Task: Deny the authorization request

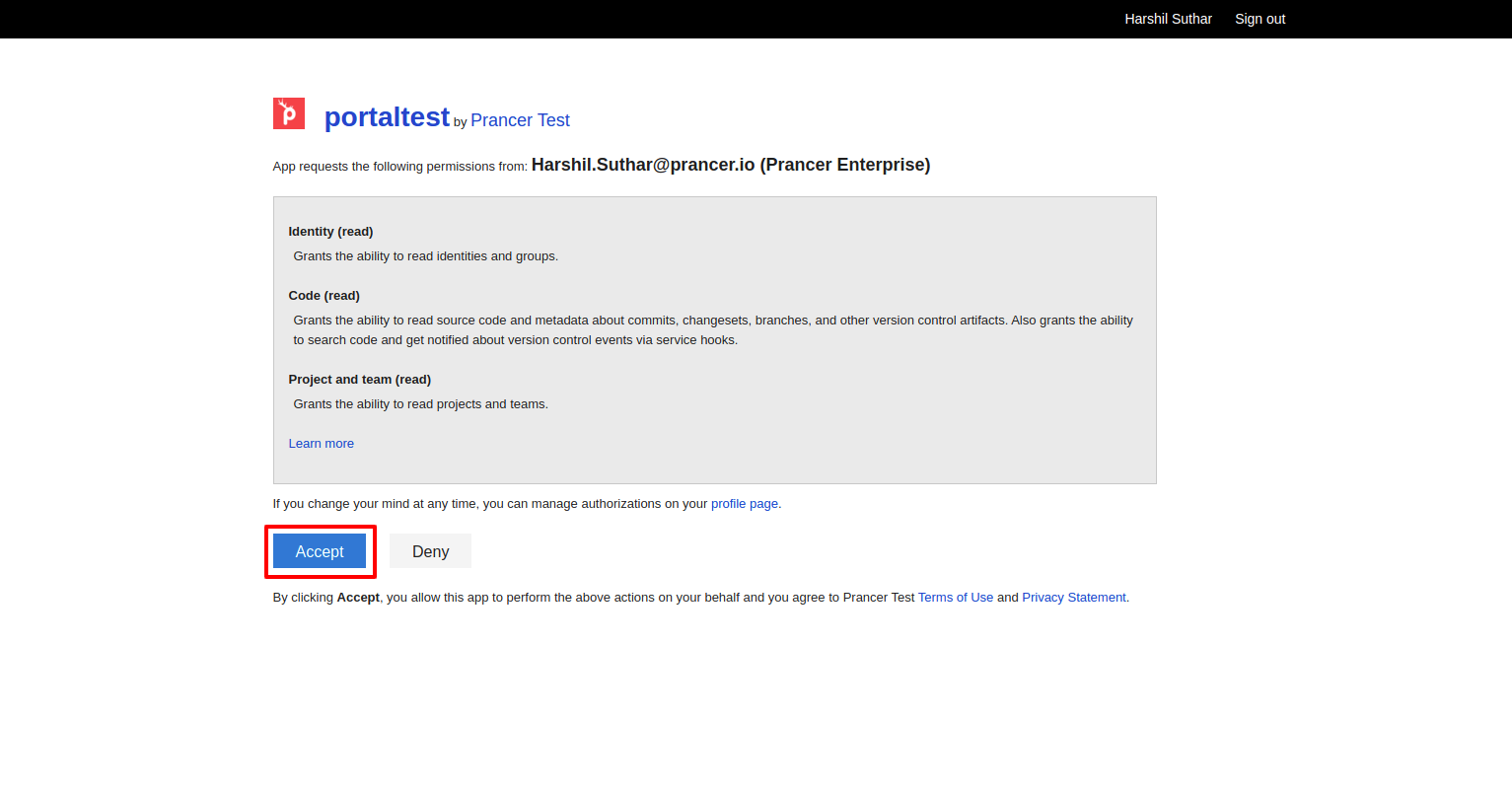Action: click(430, 551)
